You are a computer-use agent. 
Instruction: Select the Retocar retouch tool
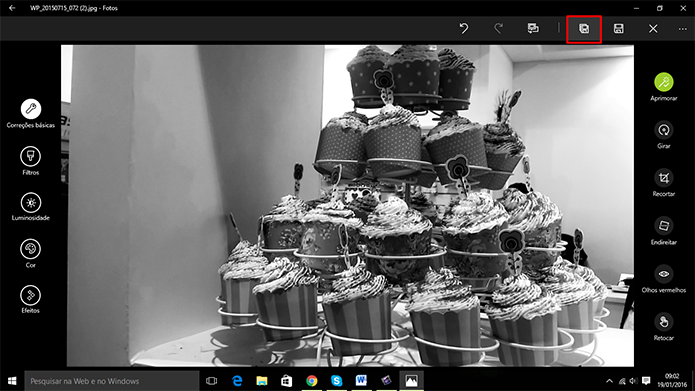tap(664, 327)
